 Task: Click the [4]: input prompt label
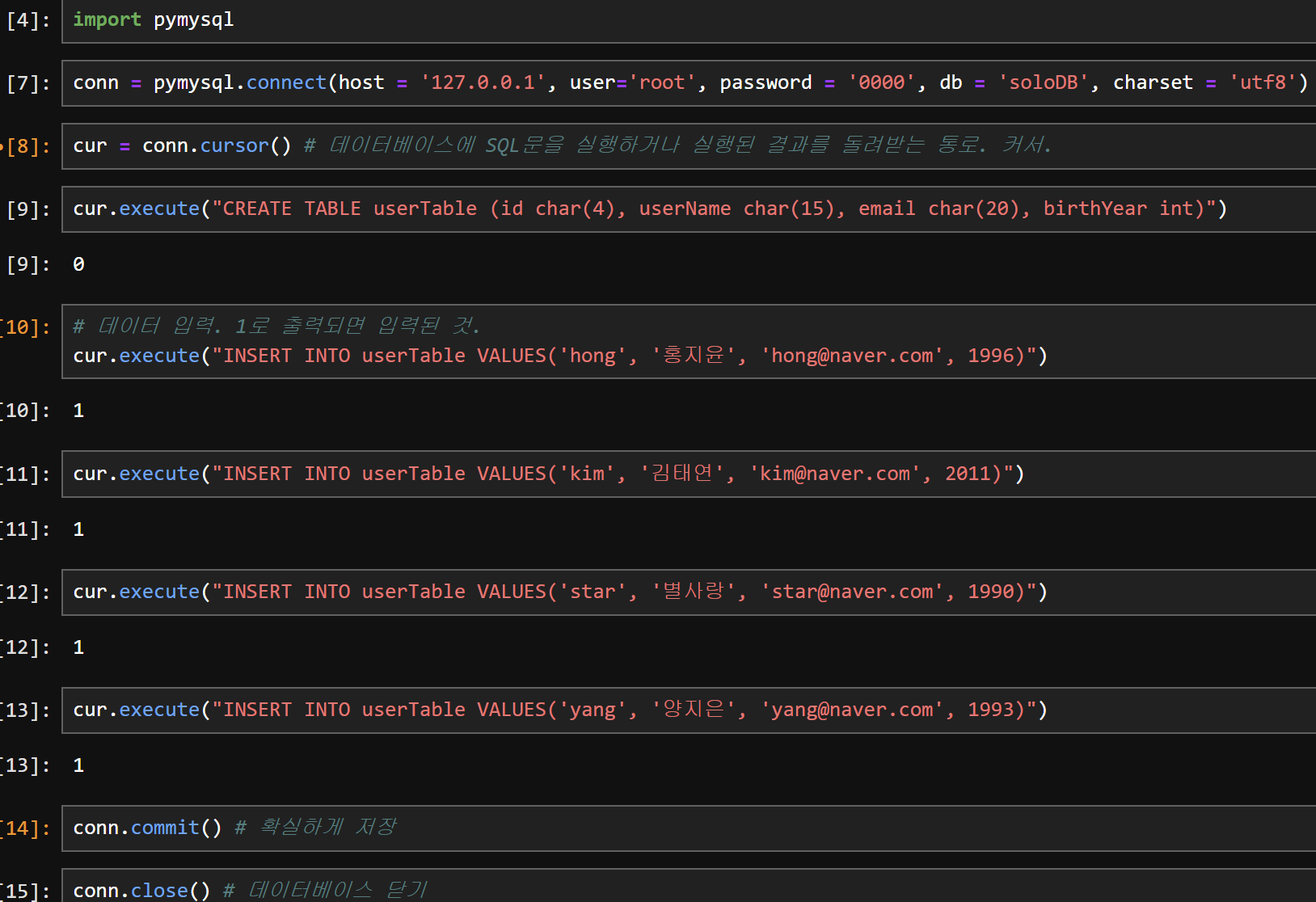coord(28,21)
